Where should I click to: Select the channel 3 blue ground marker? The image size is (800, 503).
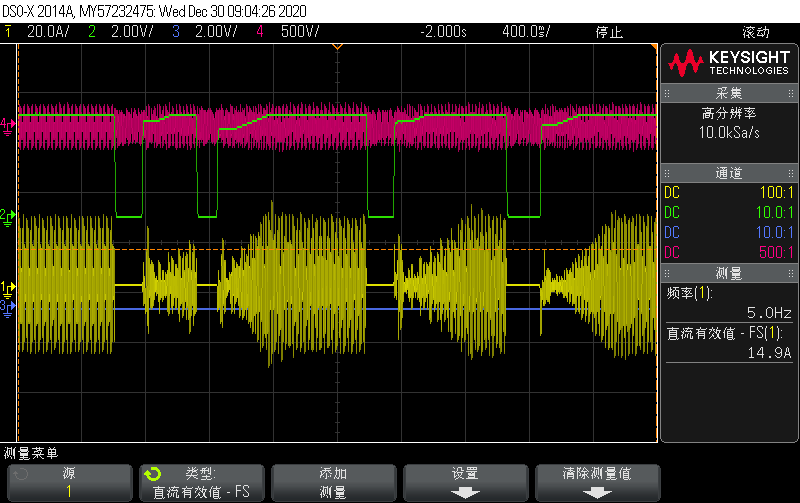[x=7, y=309]
